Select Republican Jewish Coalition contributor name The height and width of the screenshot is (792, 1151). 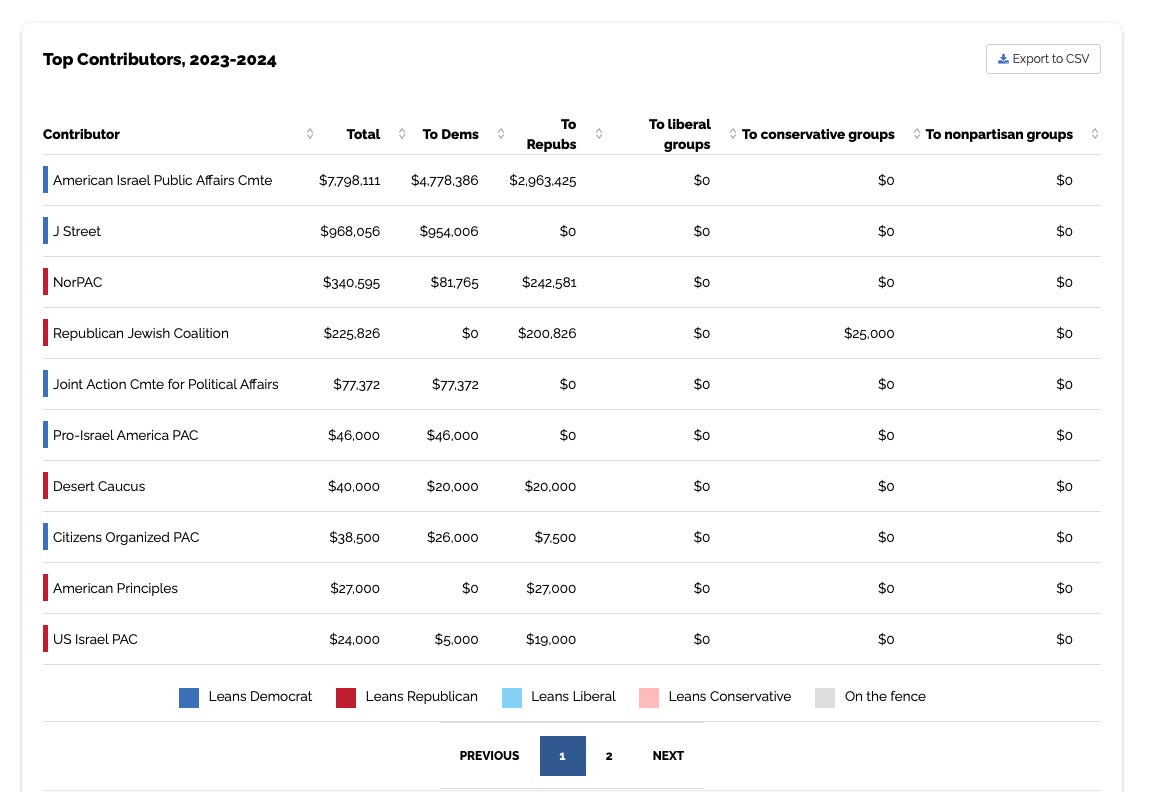(x=141, y=333)
